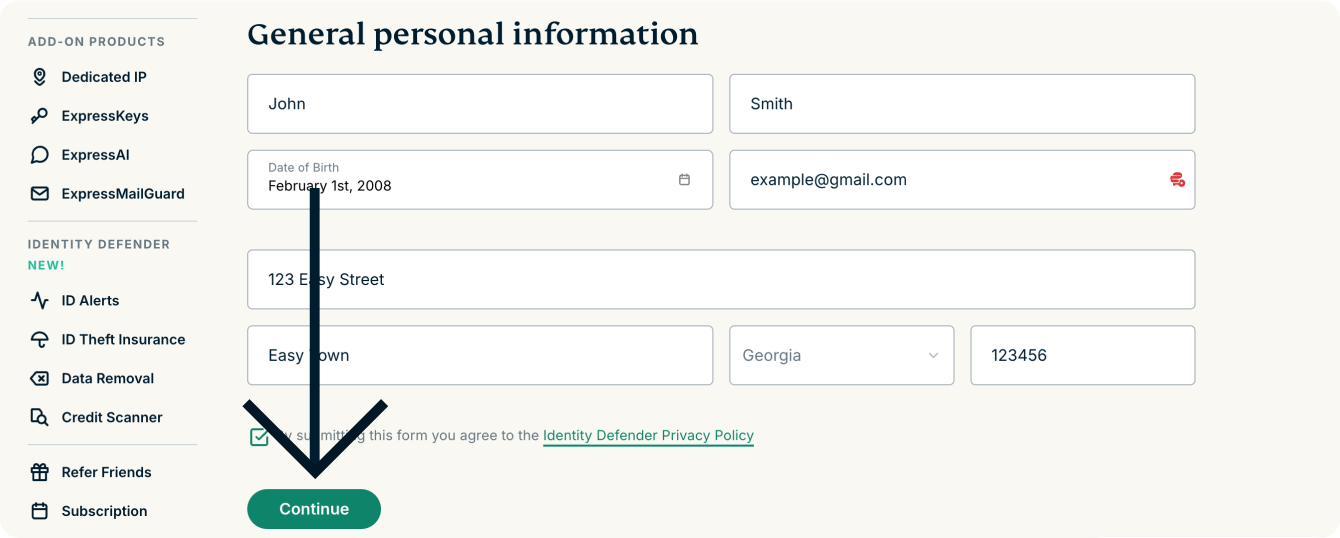Click the Credit Scanner magnifier icon
Viewport: 1340px width, 538px height.
pos(39,417)
